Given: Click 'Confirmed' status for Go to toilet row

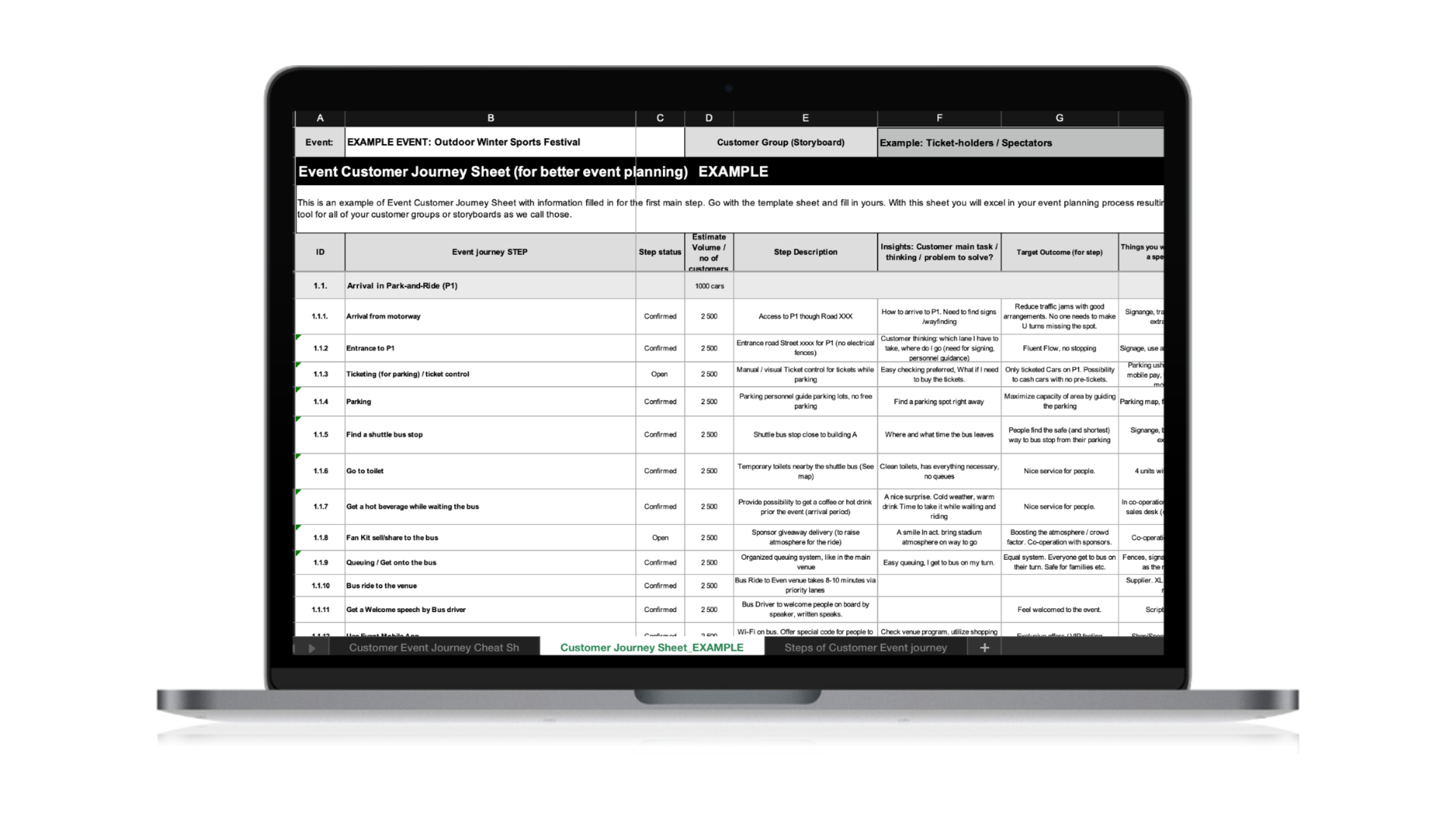Looking at the screenshot, I should tap(660, 471).
